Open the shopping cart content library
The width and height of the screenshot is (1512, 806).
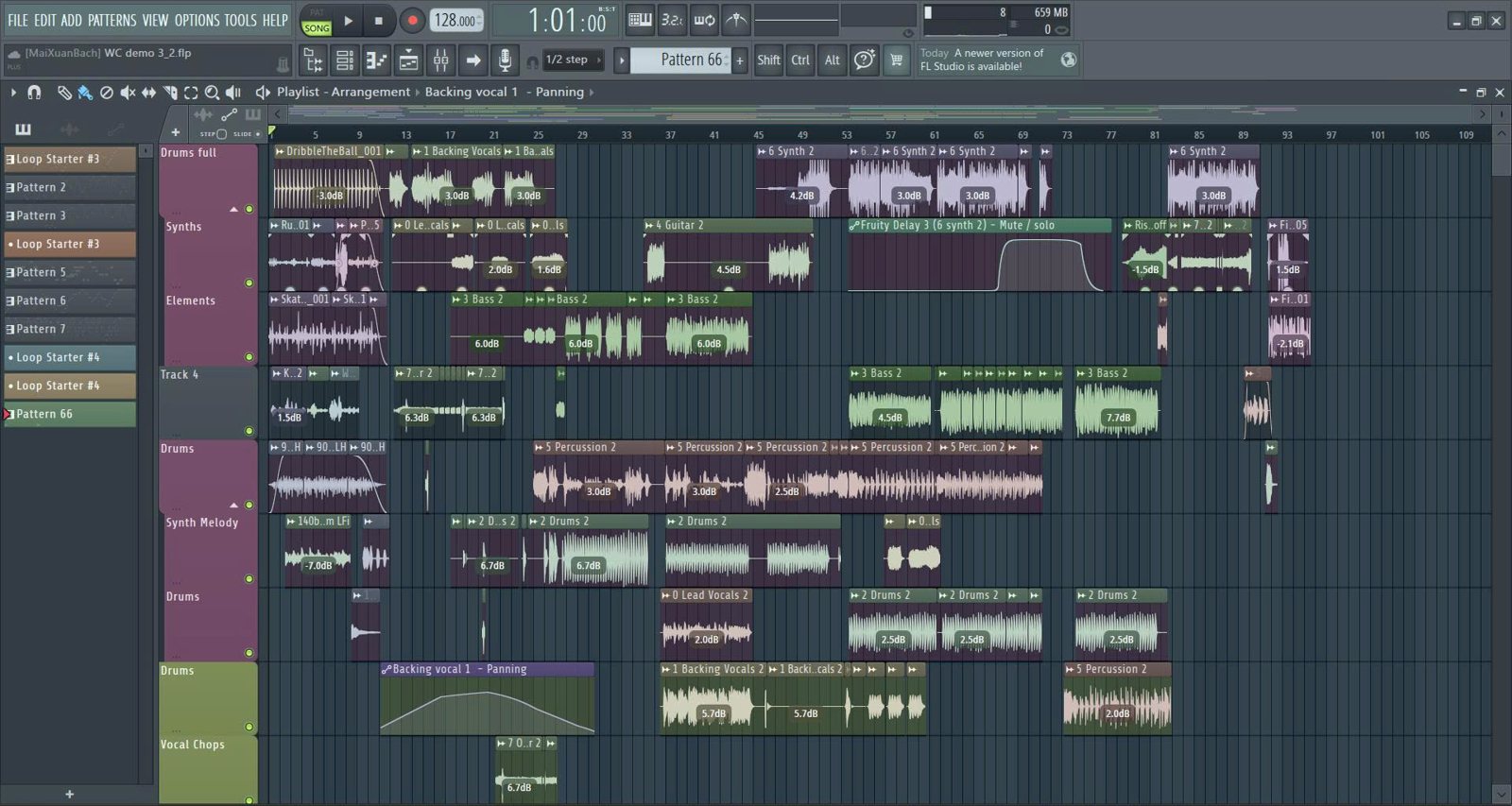(x=896, y=60)
